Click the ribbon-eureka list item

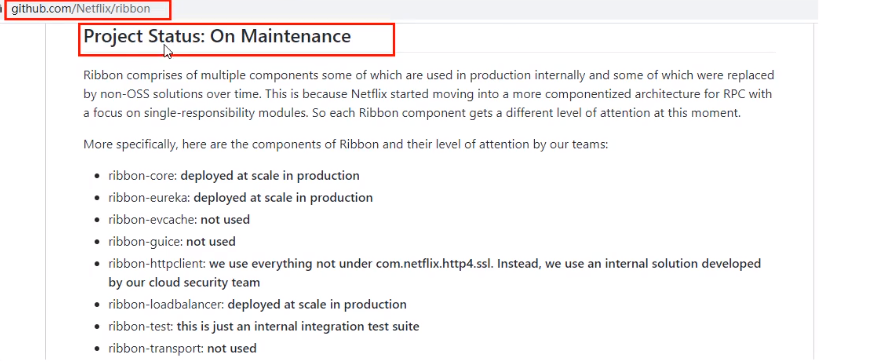241,198
